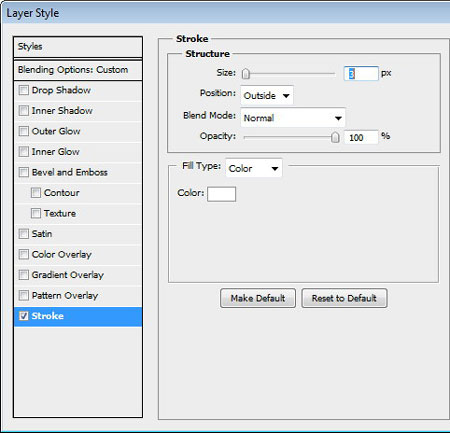The image size is (450, 433).
Task: Click the Opacity value field showing 100
Action: click(361, 137)
